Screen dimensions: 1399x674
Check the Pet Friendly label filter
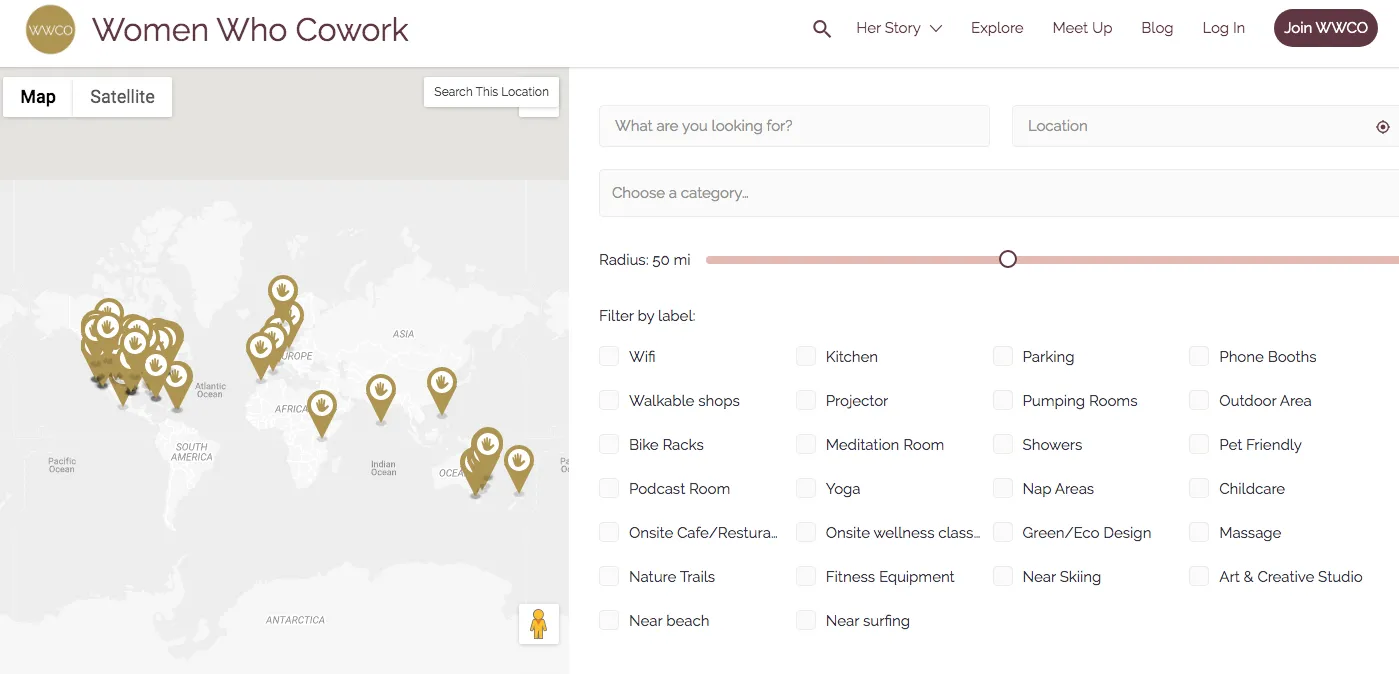pyautogui.click(x=1199, y=445)
